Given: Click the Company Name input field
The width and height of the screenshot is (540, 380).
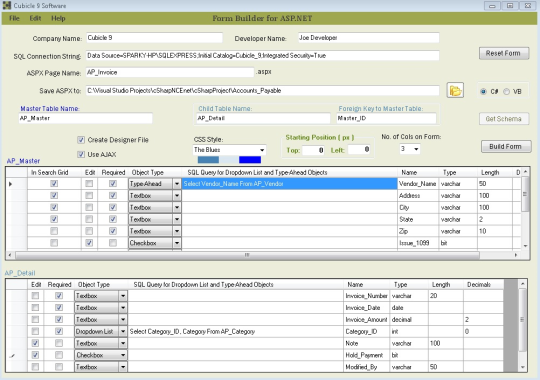Looking at the screenshot, I should [154, 38].
